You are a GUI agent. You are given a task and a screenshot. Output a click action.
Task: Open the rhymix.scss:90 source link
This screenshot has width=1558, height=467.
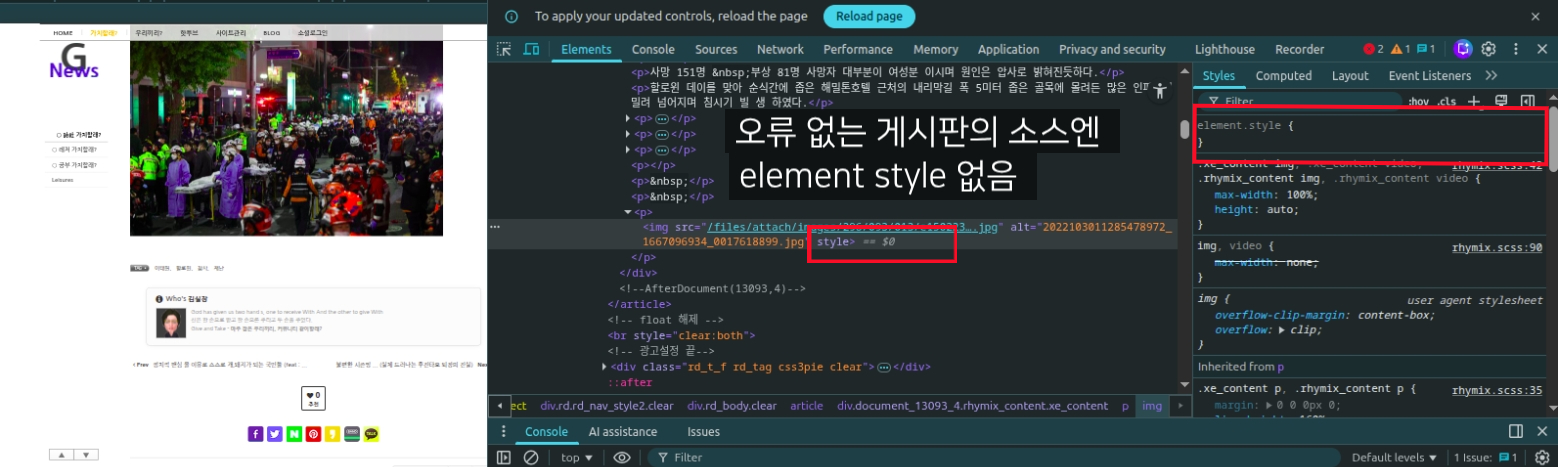1496,247
